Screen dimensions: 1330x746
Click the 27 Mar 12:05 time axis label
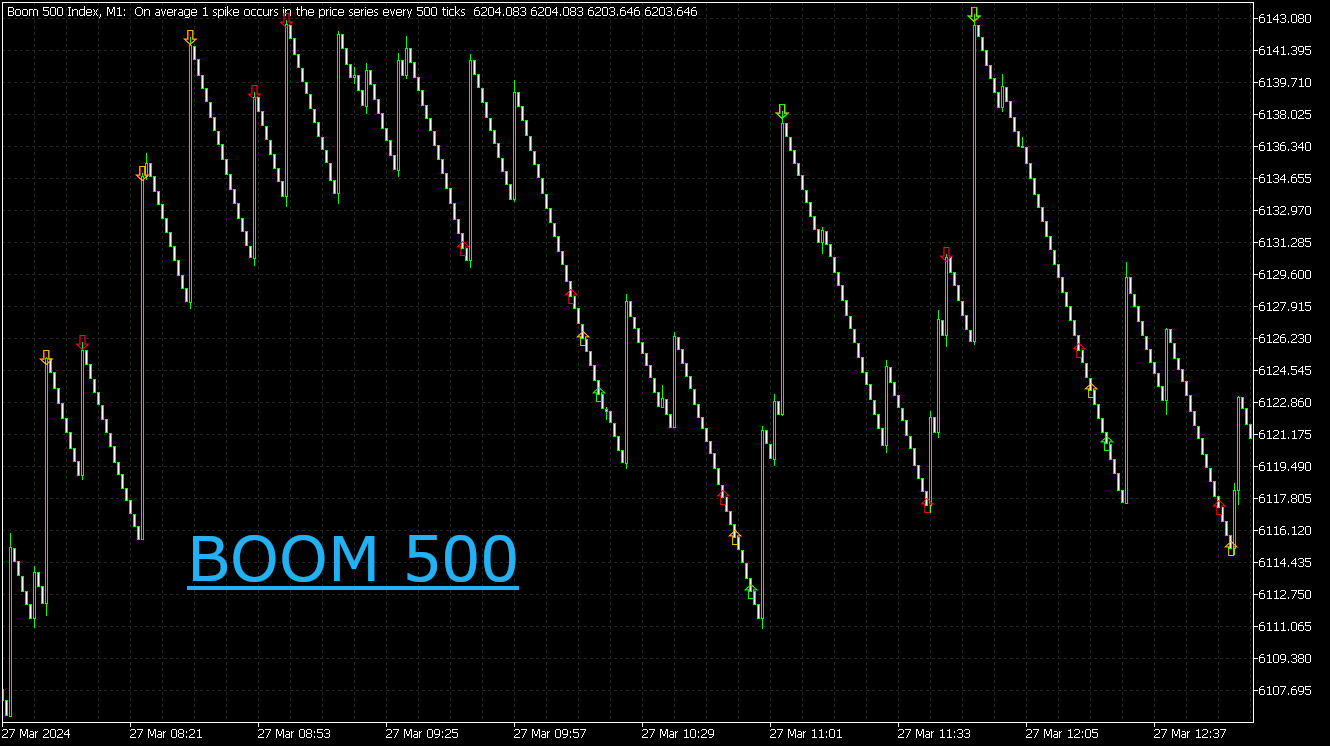tap(1060, 733)
